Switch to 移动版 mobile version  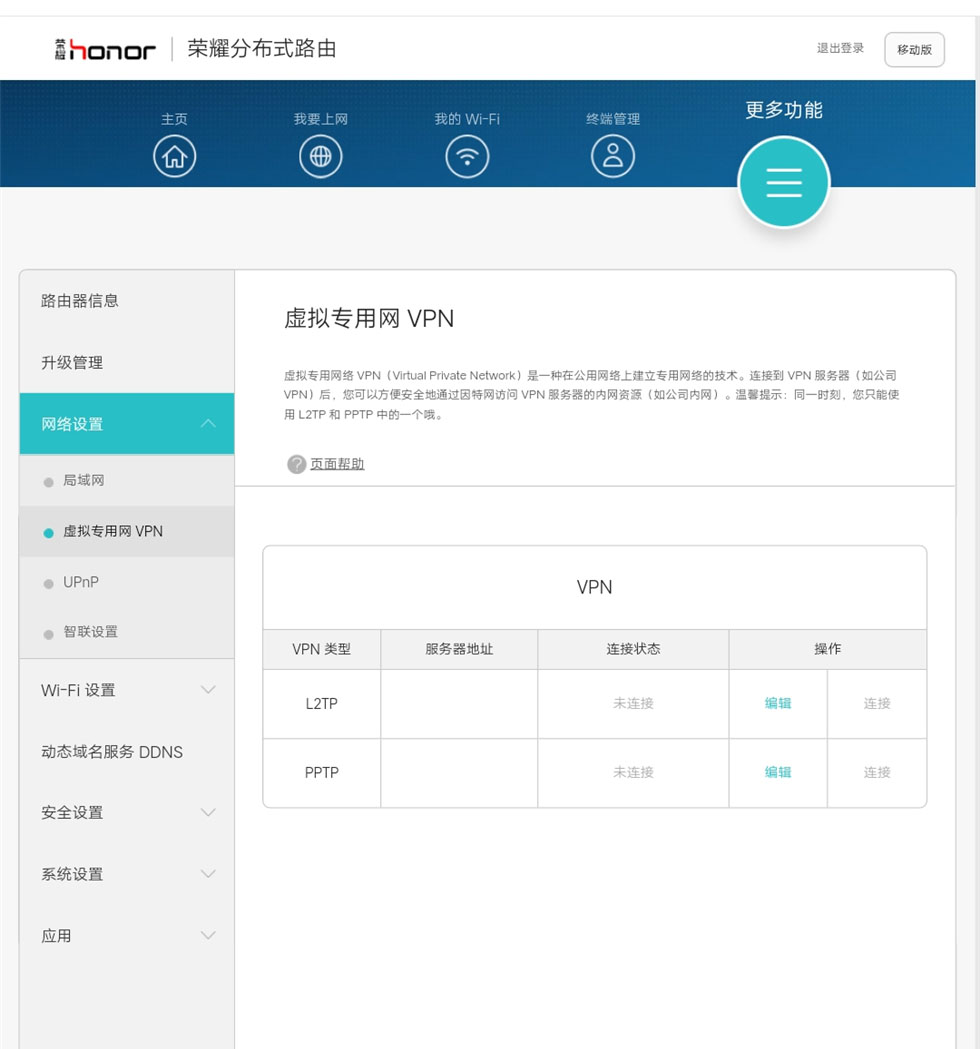pos(914,50)
